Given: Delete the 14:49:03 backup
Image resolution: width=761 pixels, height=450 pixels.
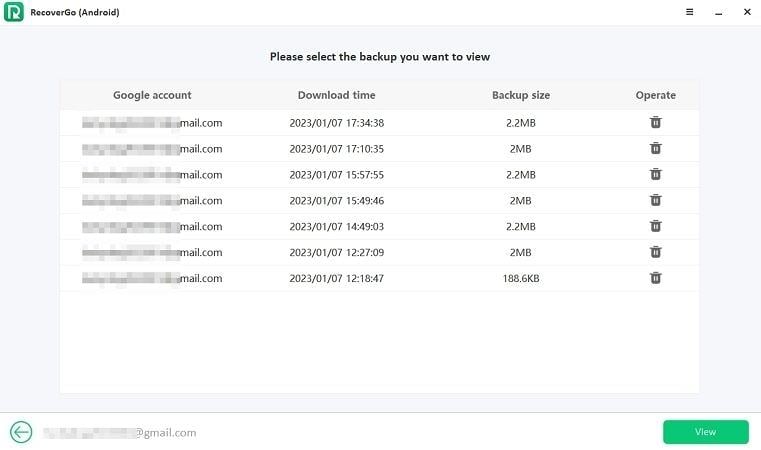Looking at the screenshot, I should point(655,226).
